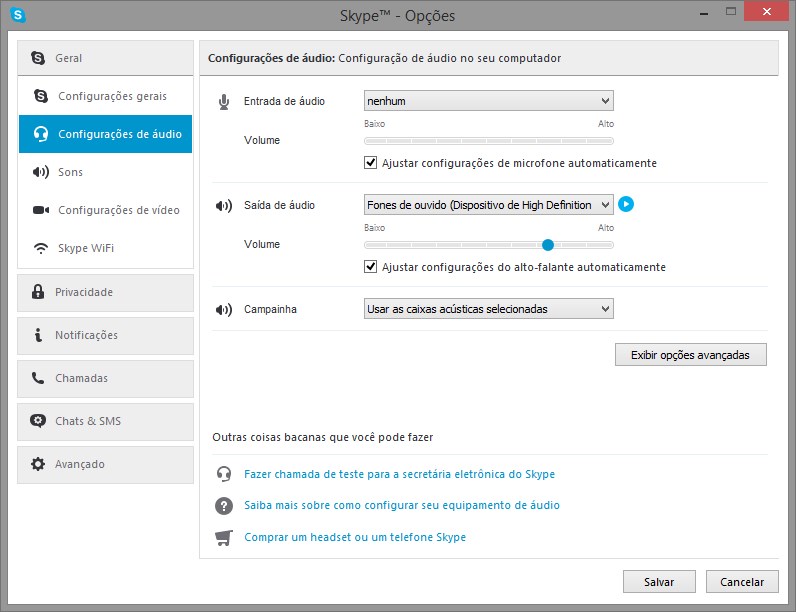Select Configurações de áudio in sidebar

point(106,134)
